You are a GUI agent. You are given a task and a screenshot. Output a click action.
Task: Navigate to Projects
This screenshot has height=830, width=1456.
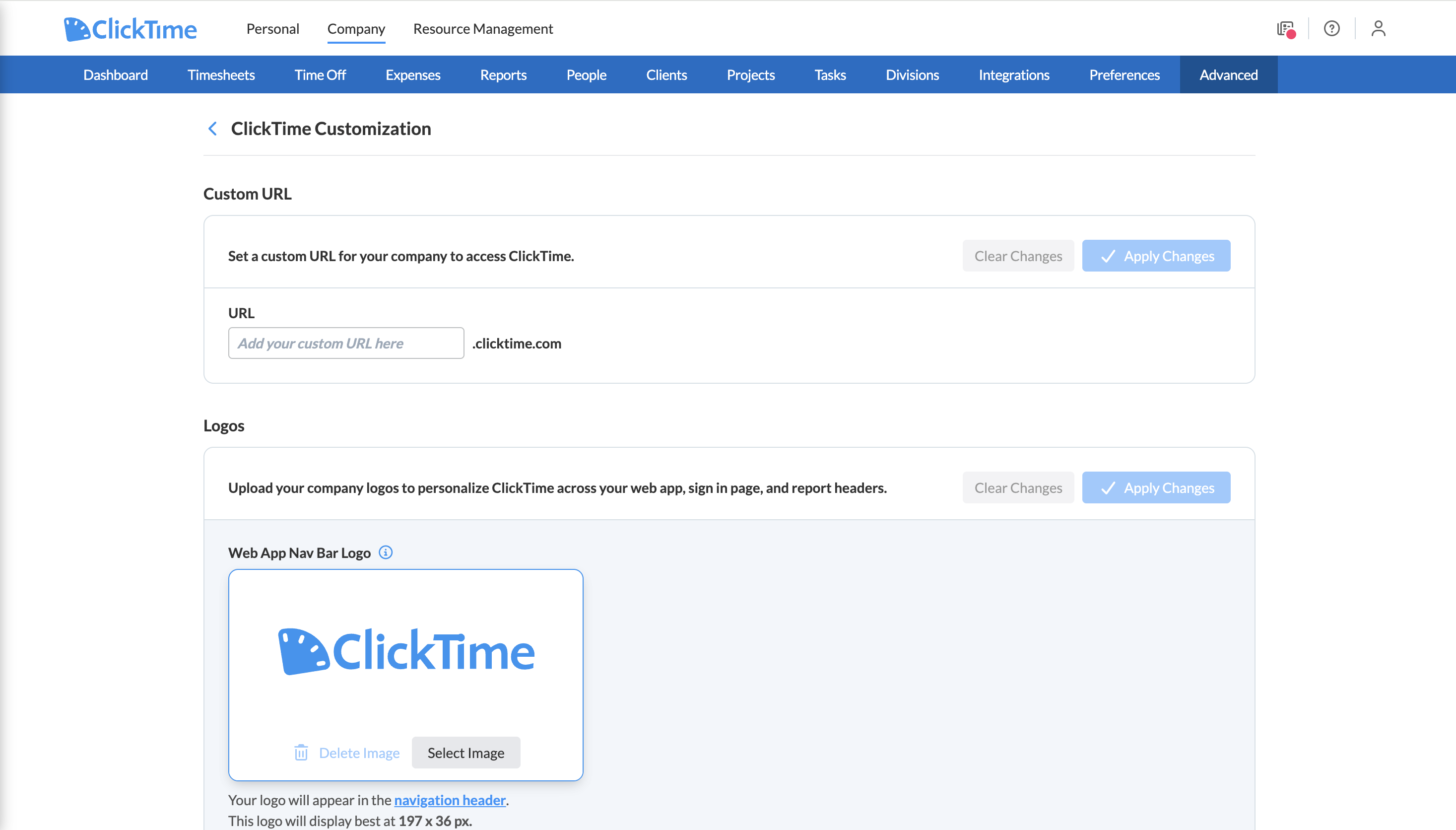click(x=750, y=74)
